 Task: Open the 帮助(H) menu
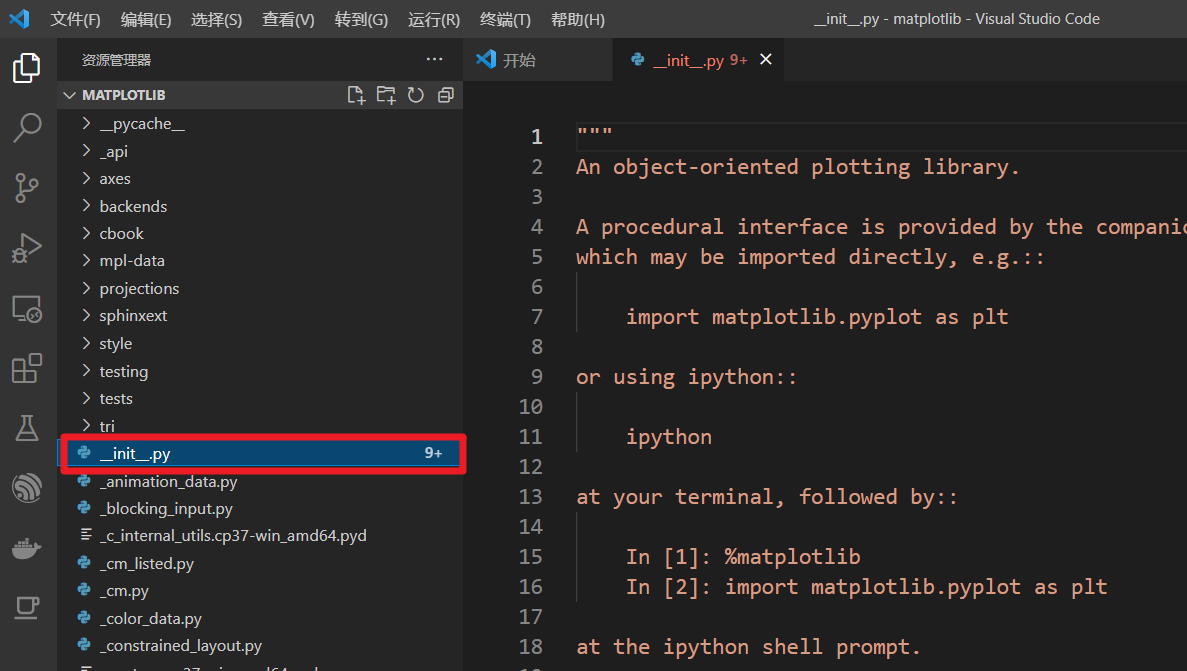click(578, 20)
